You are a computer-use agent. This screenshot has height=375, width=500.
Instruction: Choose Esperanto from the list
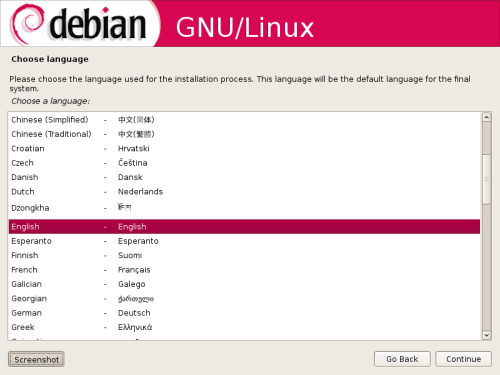tap(244, 241)
